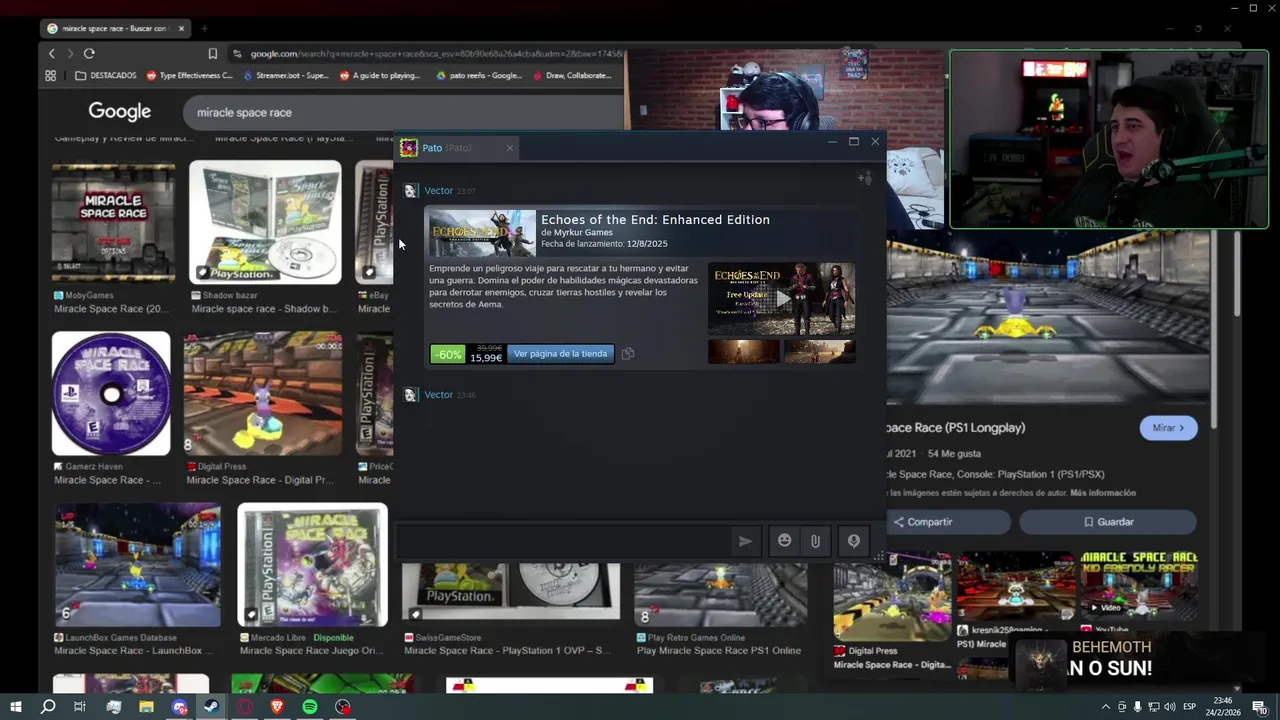Open MobyGames Miracle Space Race image
This screenshot has width=1280, height=720.
(113, 224)
